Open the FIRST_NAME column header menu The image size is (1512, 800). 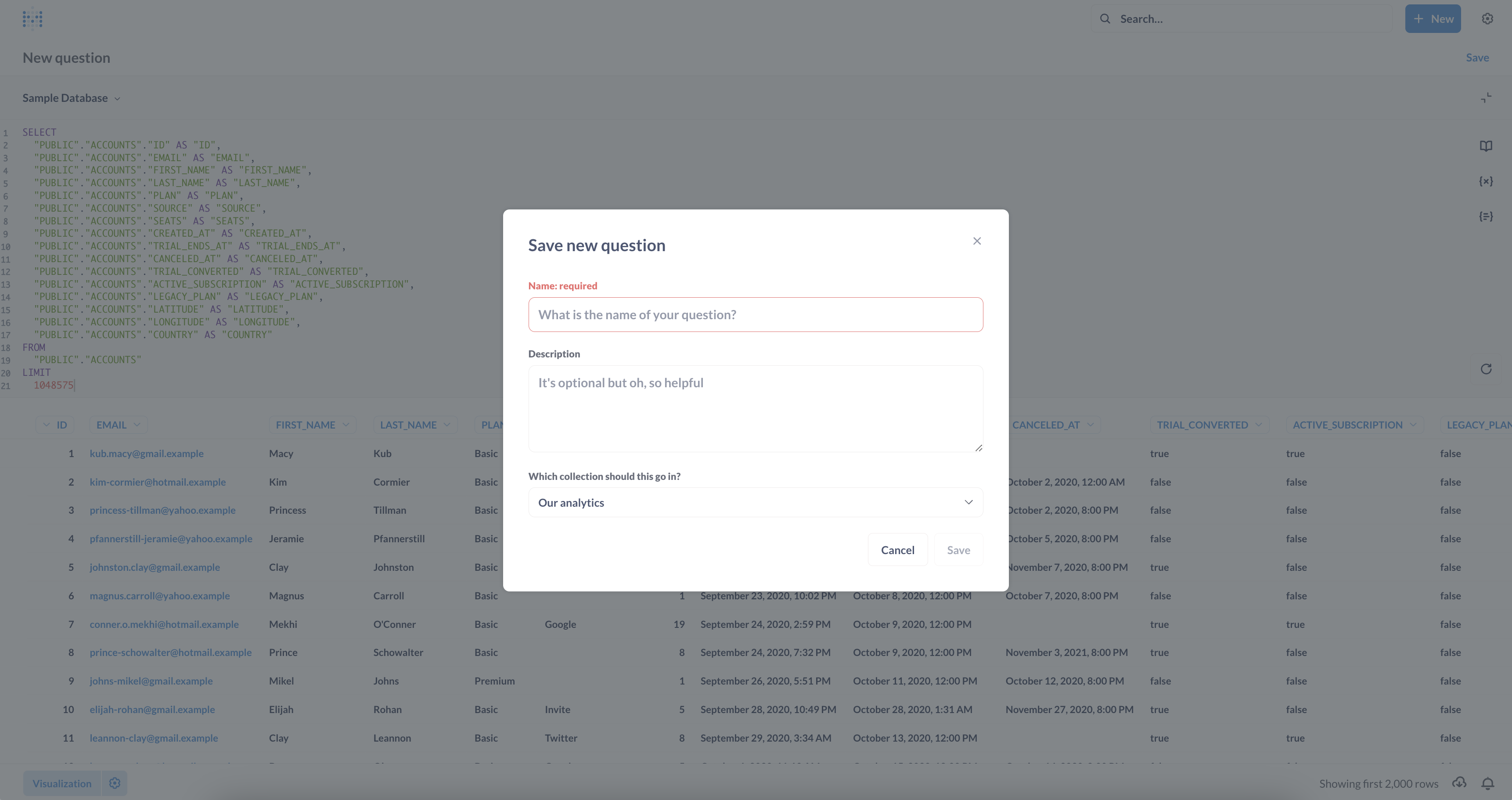pyautogui.click(x=312, y=425)
